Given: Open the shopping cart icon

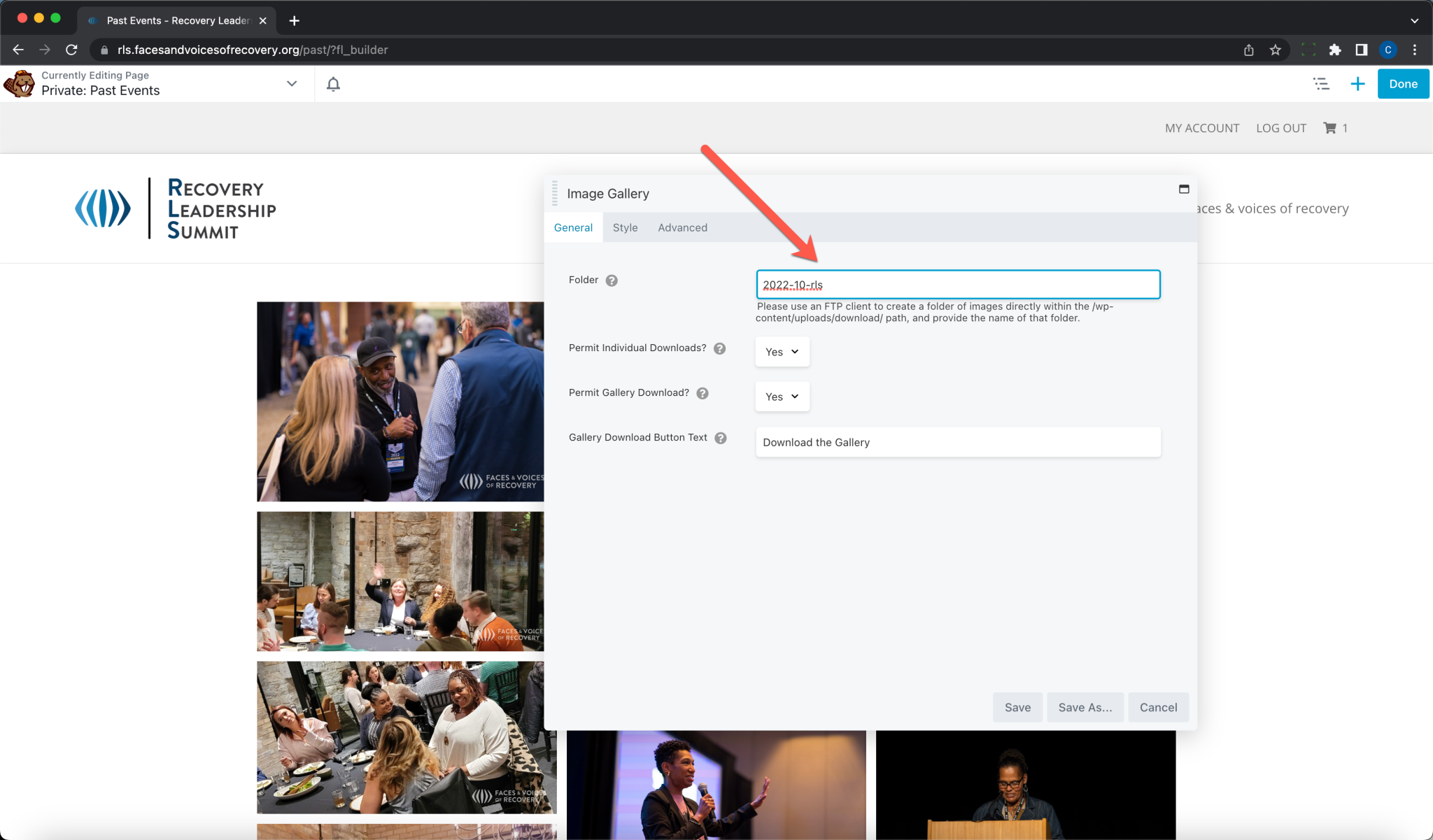Looking at the screenshot, I should point(1329,128).
